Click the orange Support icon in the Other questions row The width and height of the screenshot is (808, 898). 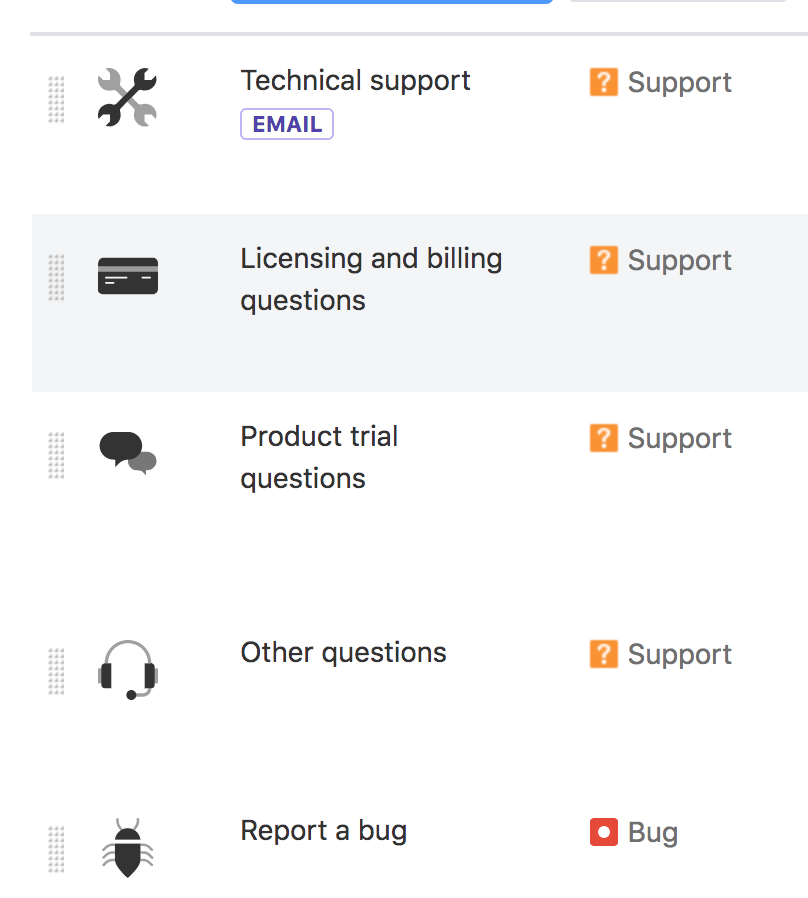(x=603, y=654)
